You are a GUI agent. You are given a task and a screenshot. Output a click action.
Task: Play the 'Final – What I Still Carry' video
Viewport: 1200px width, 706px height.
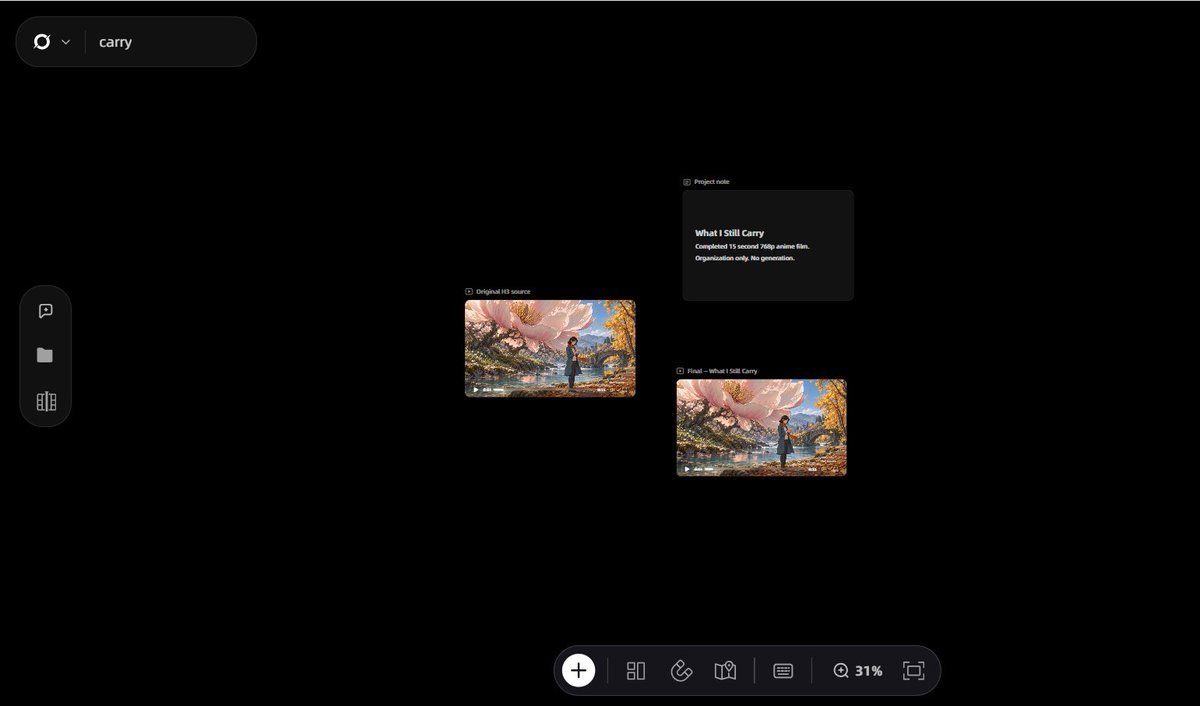(687, 468)
